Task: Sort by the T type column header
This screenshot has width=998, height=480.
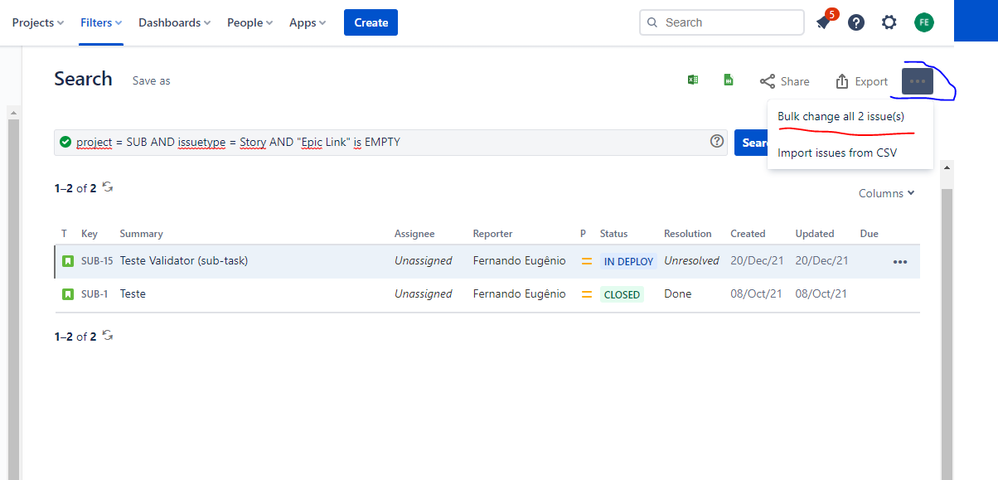Action: click(x=64, y=234)
